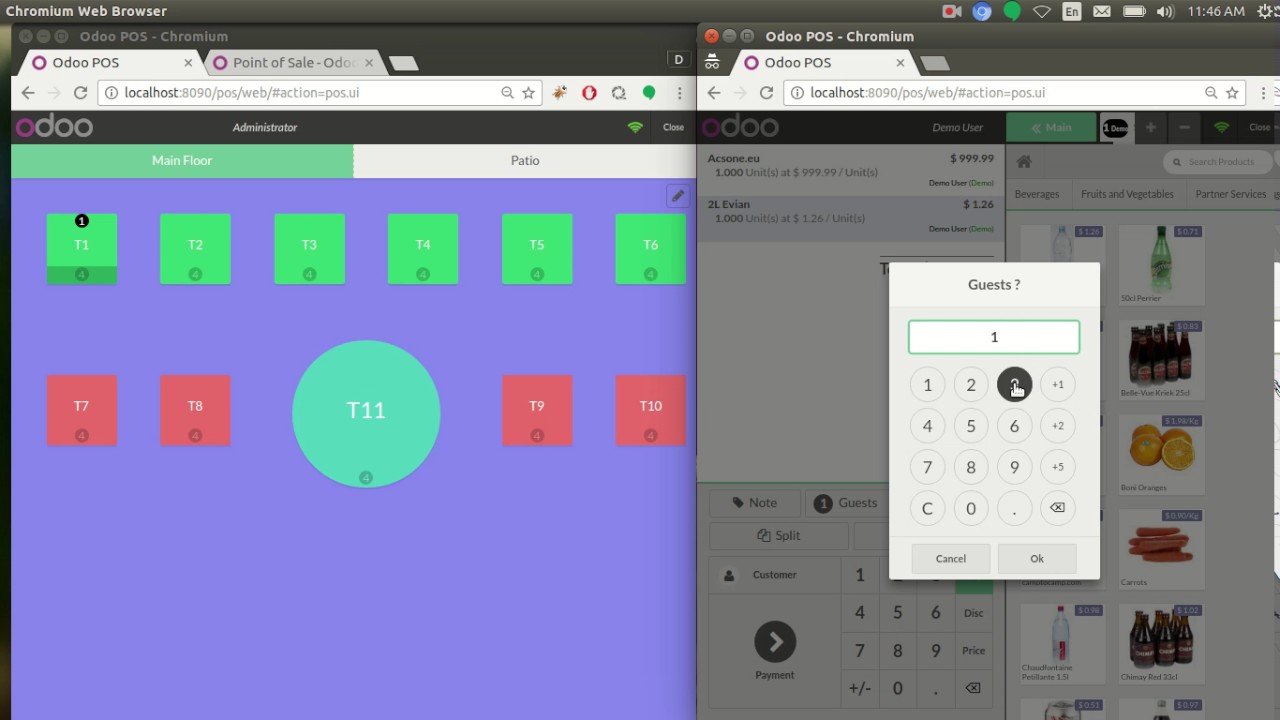The image size is (1280, 720).
Task: Select the 2L Evian order line
Action: pos(851,217)
